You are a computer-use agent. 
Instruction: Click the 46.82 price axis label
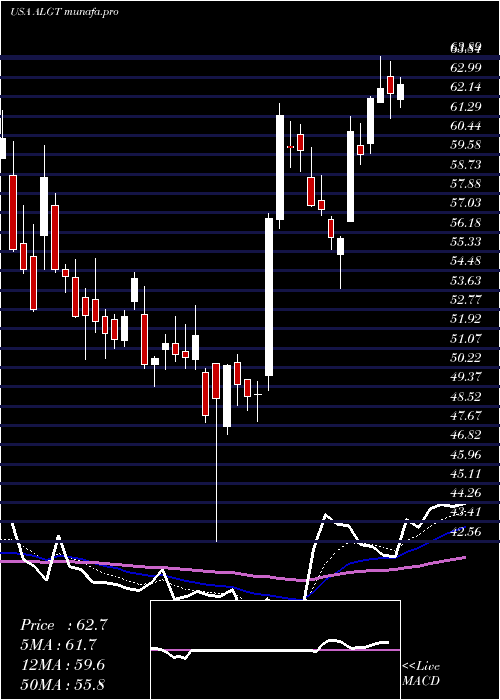coord(466,436)
